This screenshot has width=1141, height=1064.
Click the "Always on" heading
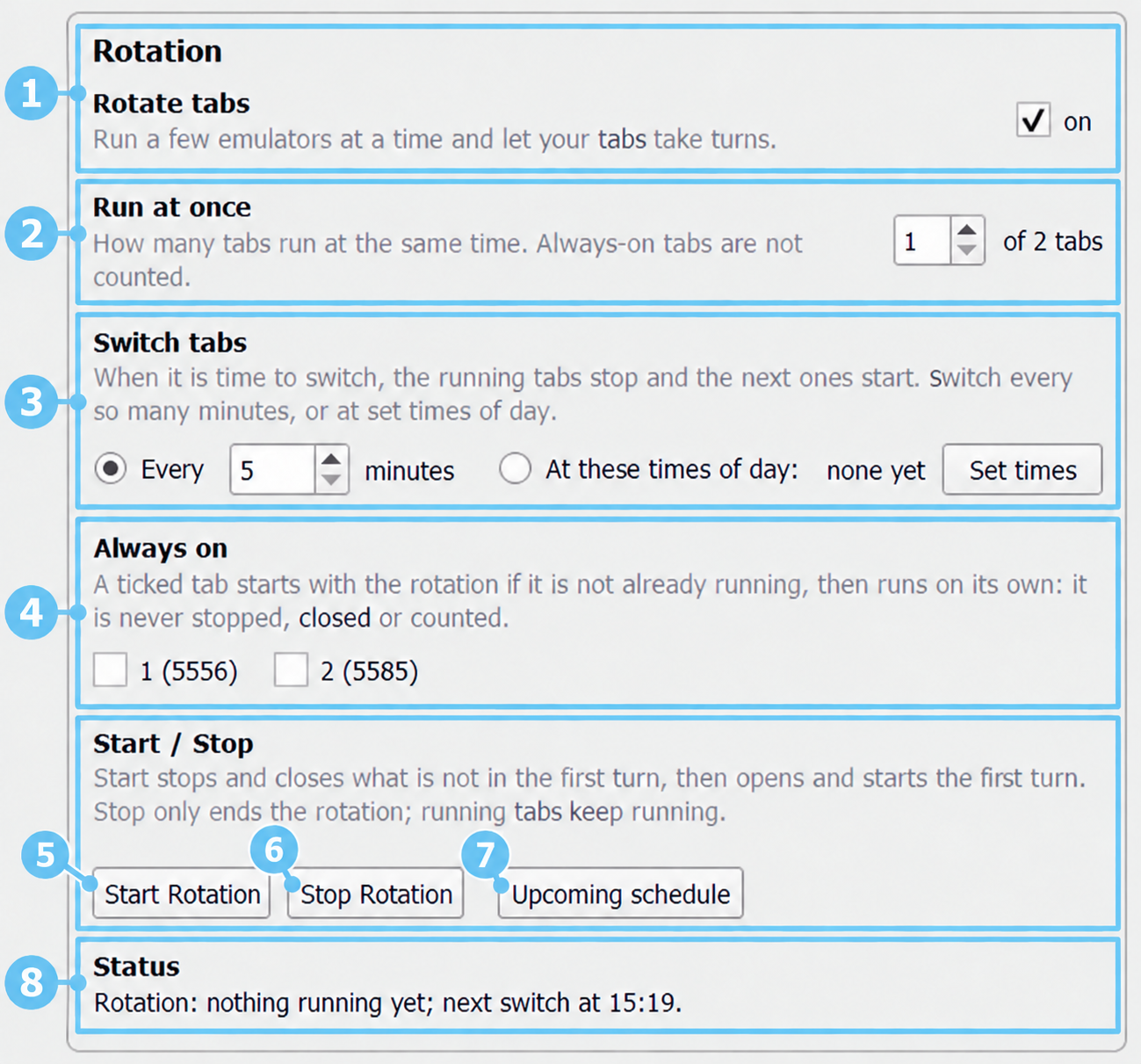(x=161, y=549)
